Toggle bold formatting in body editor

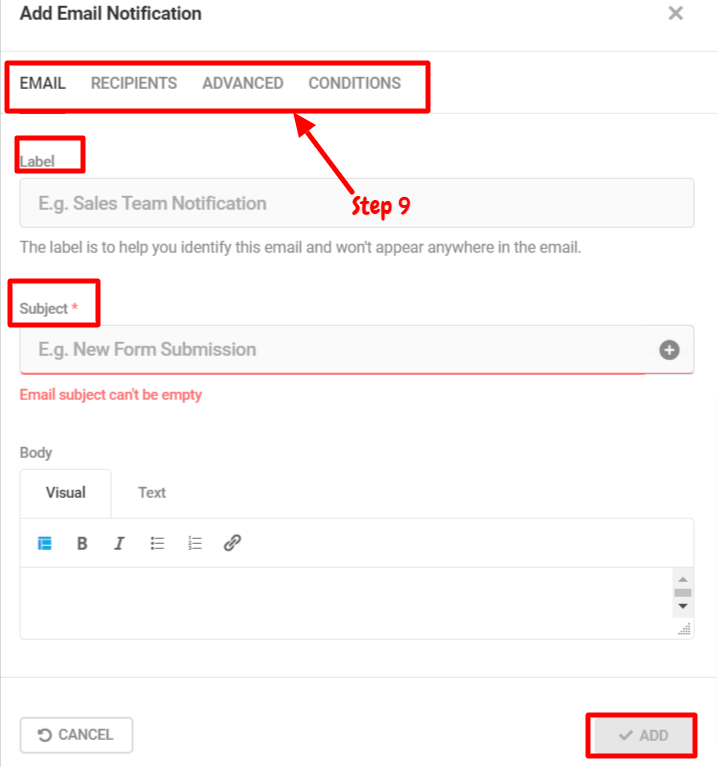coord(82,543)
